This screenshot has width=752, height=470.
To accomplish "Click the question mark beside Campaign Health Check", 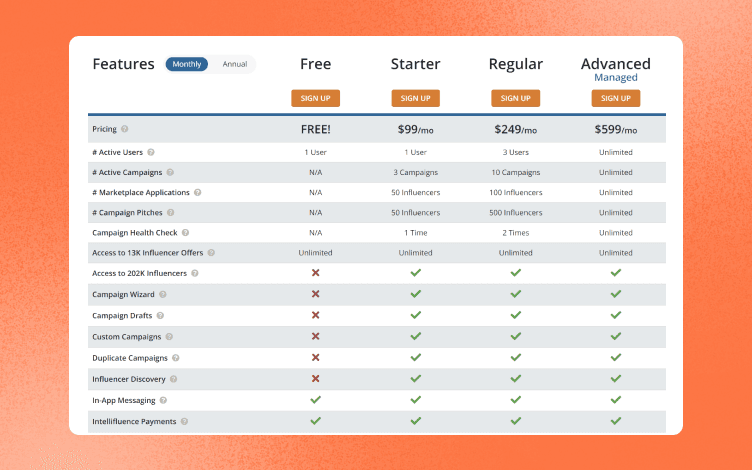I will click(x=186, y=233).
